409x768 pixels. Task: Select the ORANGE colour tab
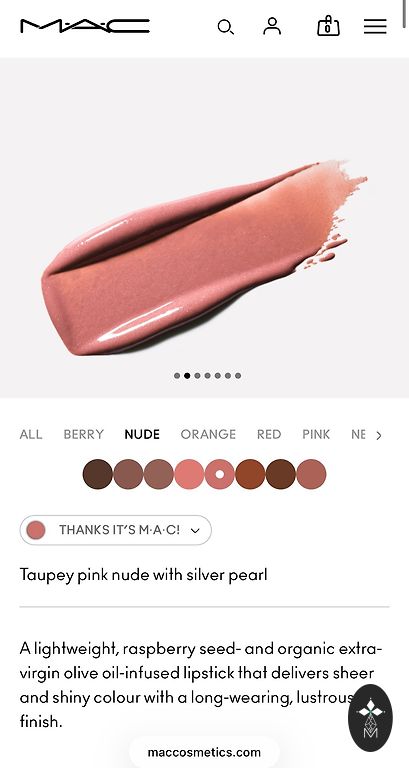[x=208, y=434]
